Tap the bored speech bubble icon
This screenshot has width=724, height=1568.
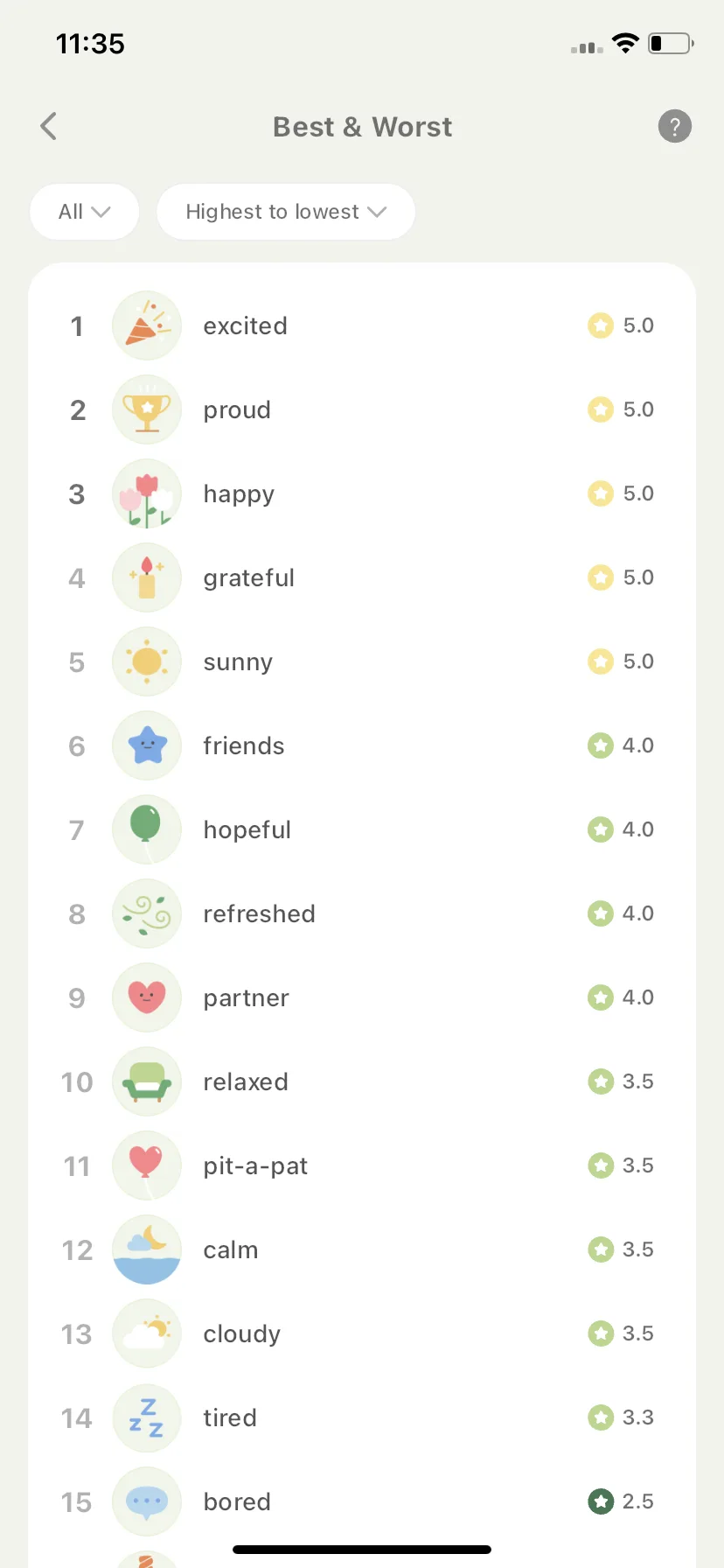147,1501
